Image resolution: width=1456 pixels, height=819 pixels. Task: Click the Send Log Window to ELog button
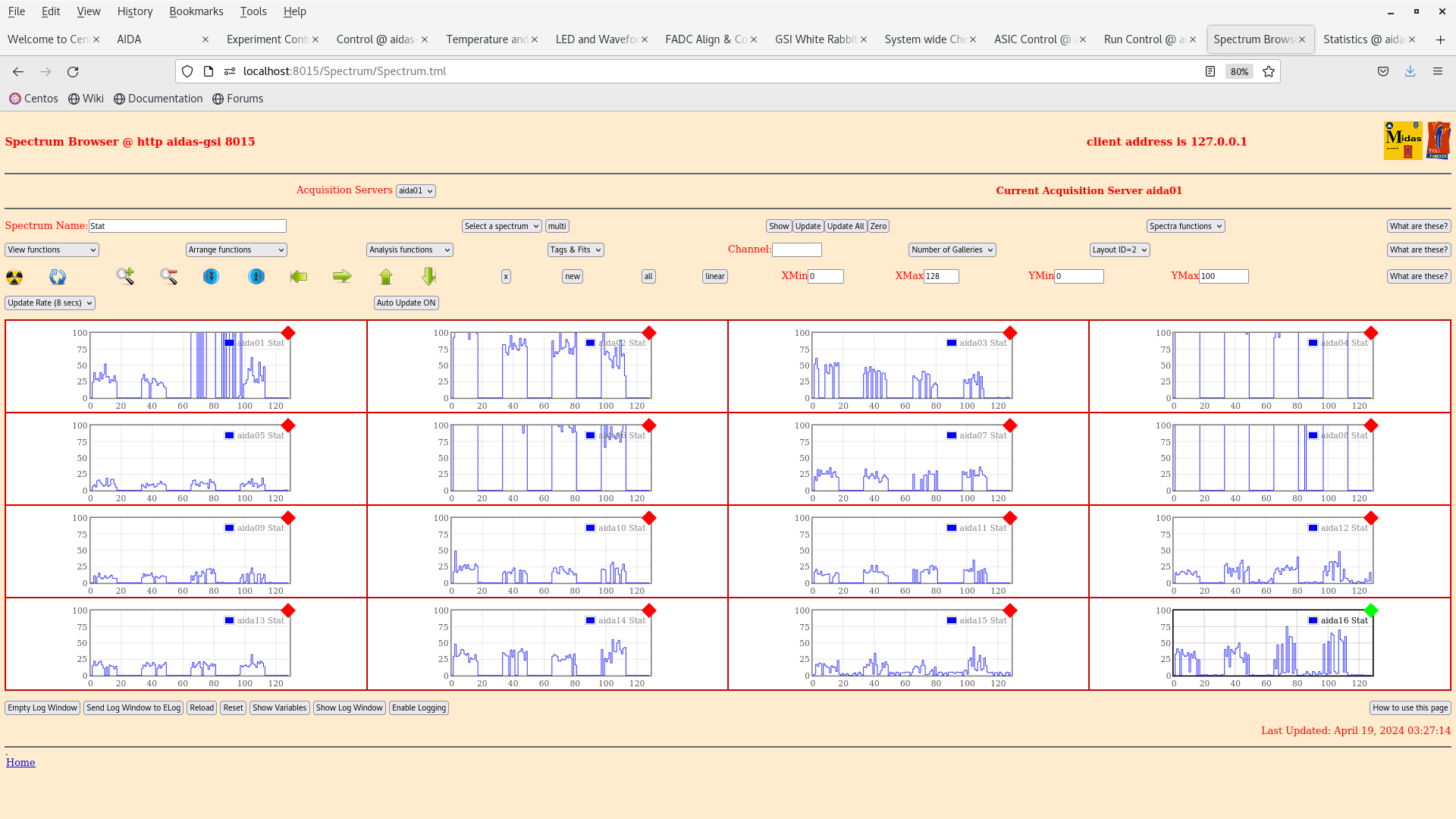click(133, 708)
